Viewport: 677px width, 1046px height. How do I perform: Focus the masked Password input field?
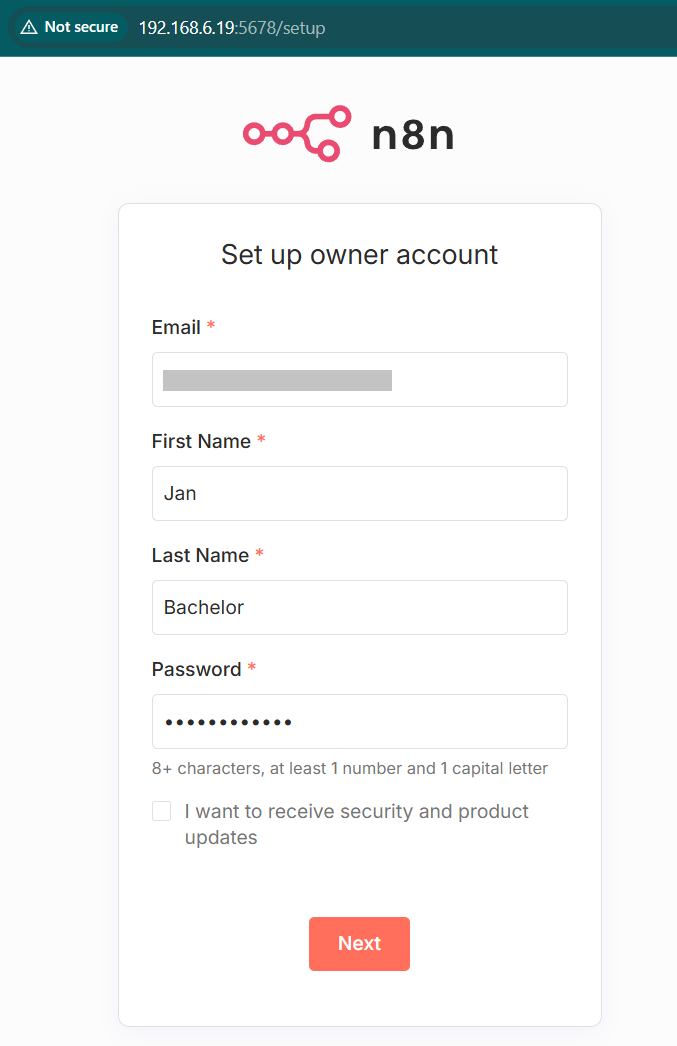click(x=360, y=721)
